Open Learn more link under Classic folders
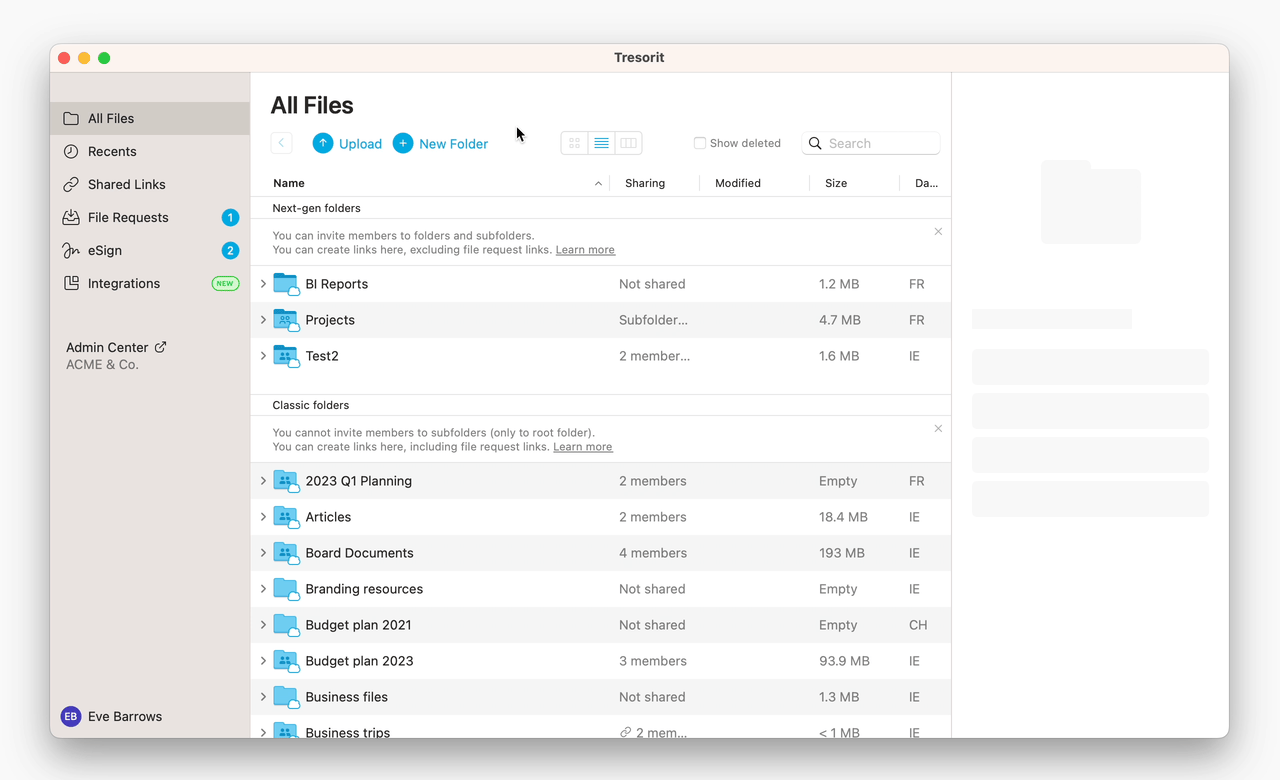 click(583, 447)
